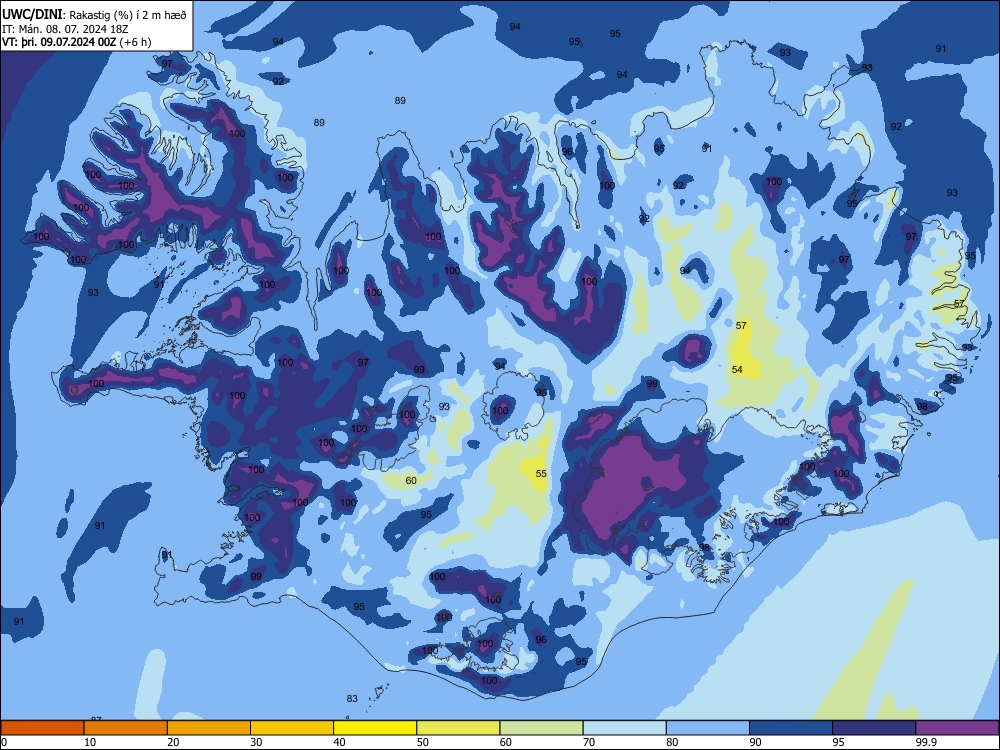Click the bright yellow 40–50 legend swatch
The image size is (1000, 750).
pyautogui.click(x=375, y=728)
